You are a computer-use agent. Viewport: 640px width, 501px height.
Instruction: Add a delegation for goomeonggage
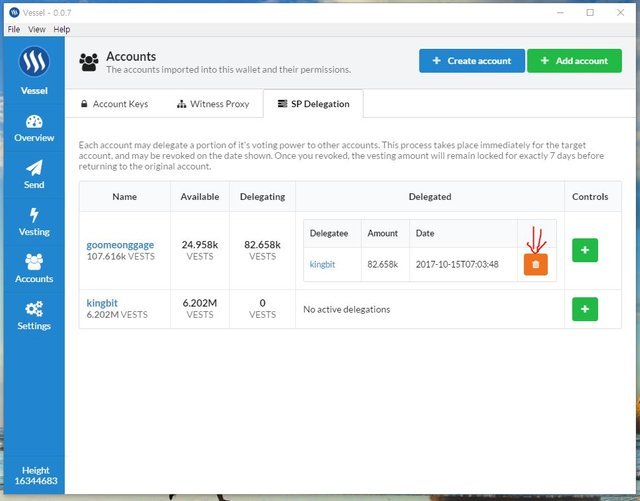[584, 251]
